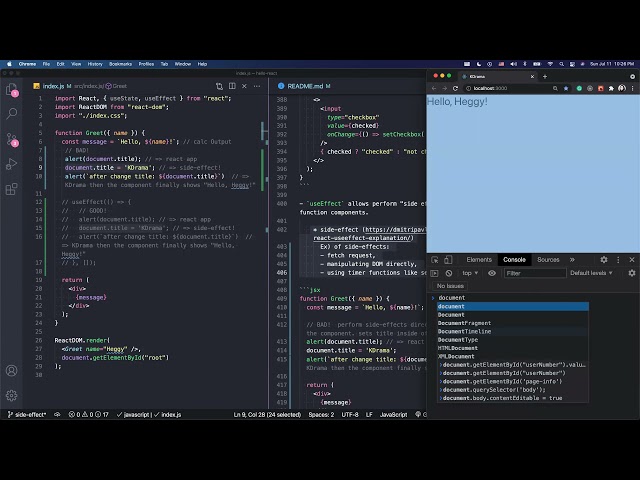This screenshot has height=480, width=640.
Task: Split the index.js editor to the right
Action: point(232,86)
